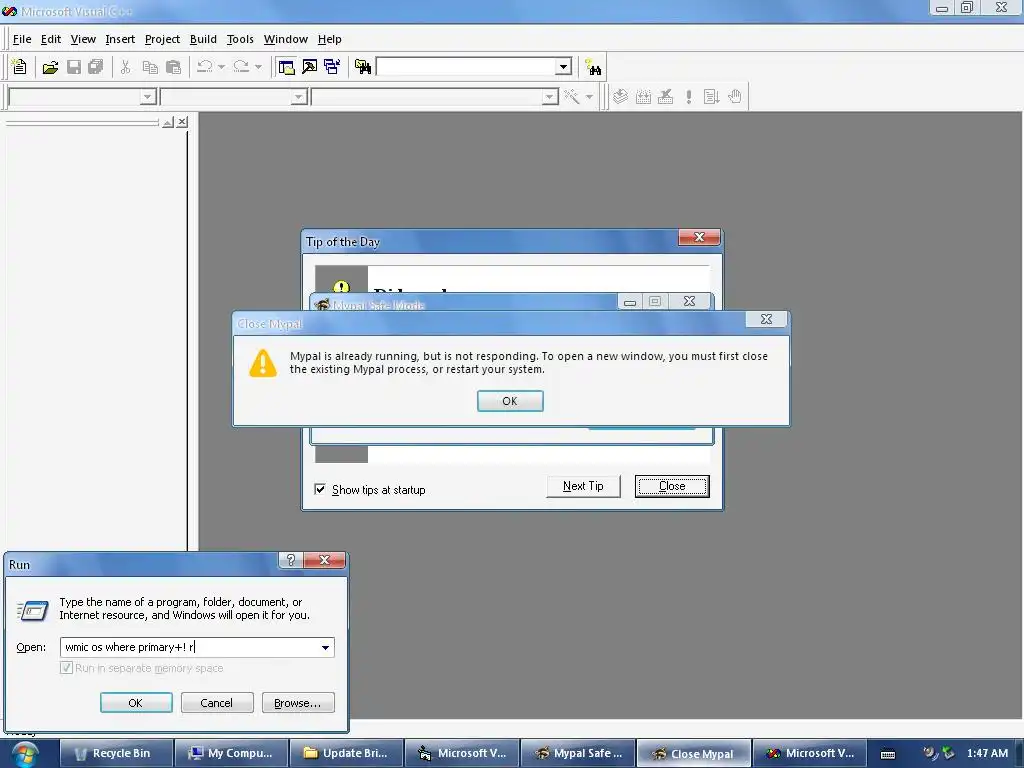Click Next Tip button

point(583,486)
